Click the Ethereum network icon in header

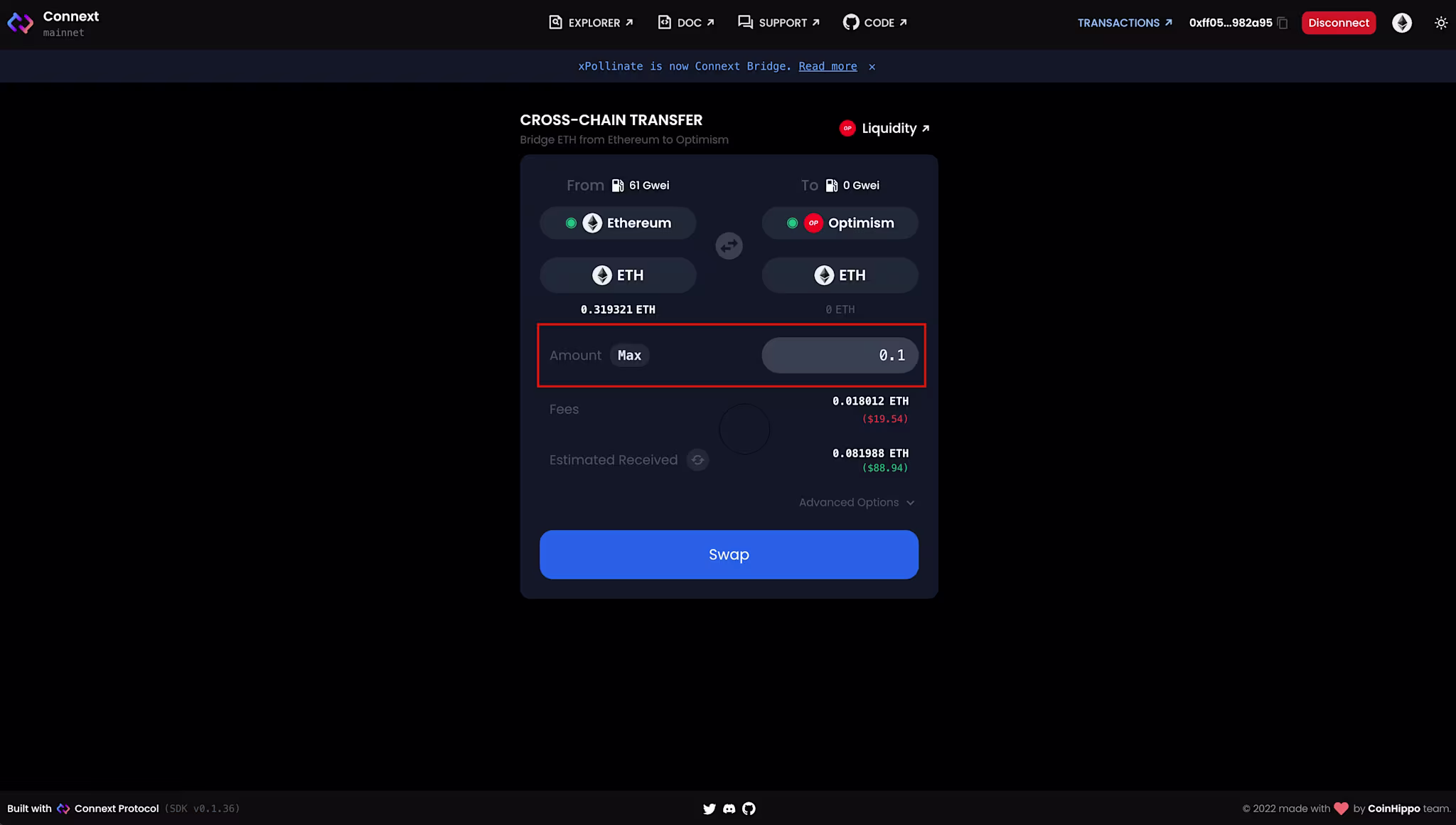point(1401,23)
